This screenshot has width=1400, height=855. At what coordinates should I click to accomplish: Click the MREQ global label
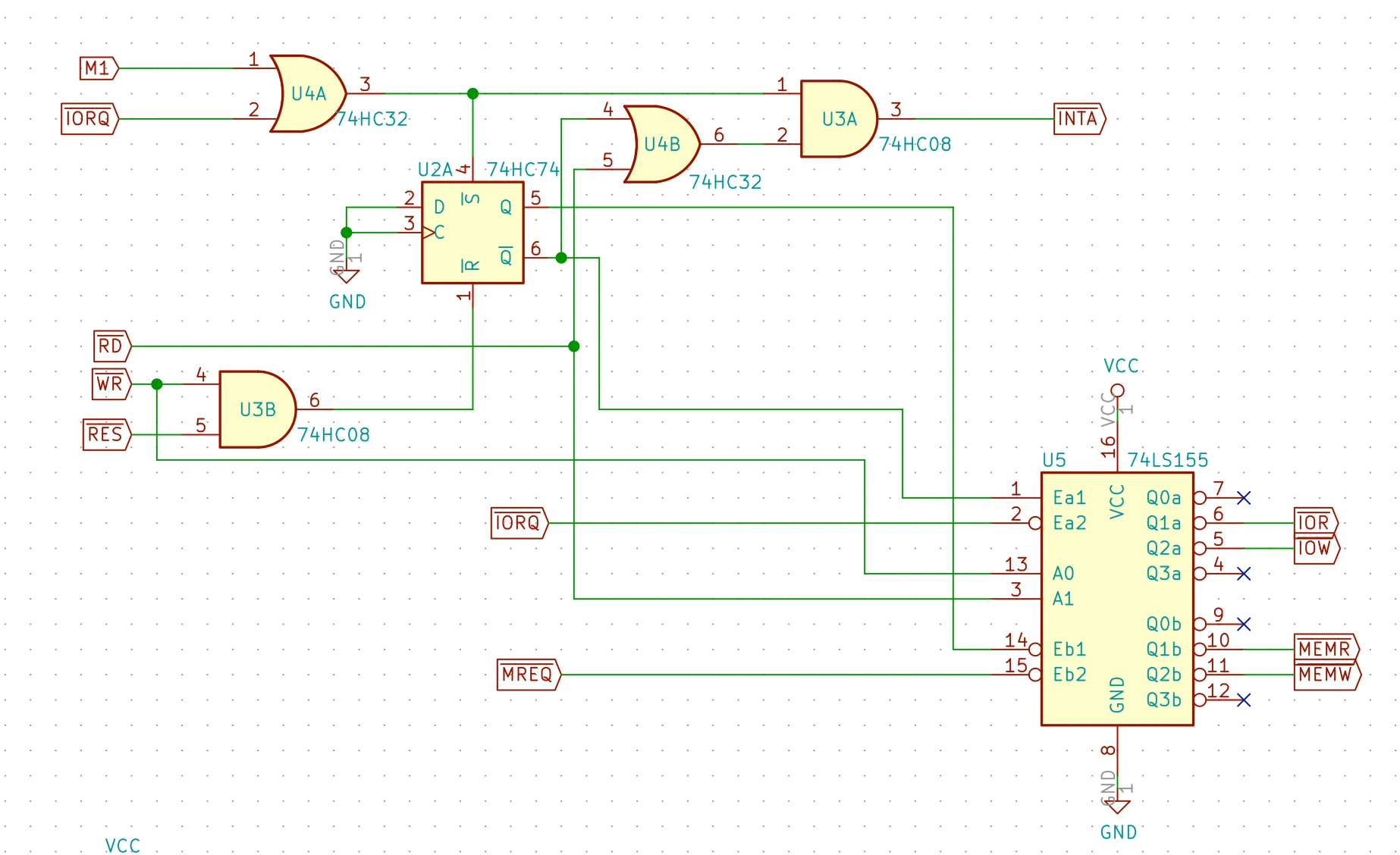pos(529,675)
